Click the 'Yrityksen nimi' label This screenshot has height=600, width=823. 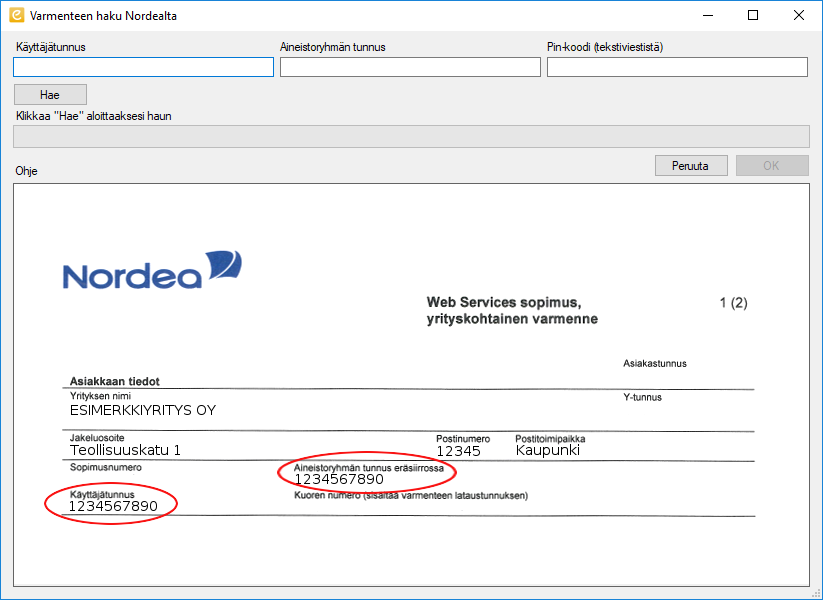(x=100, y=396)
